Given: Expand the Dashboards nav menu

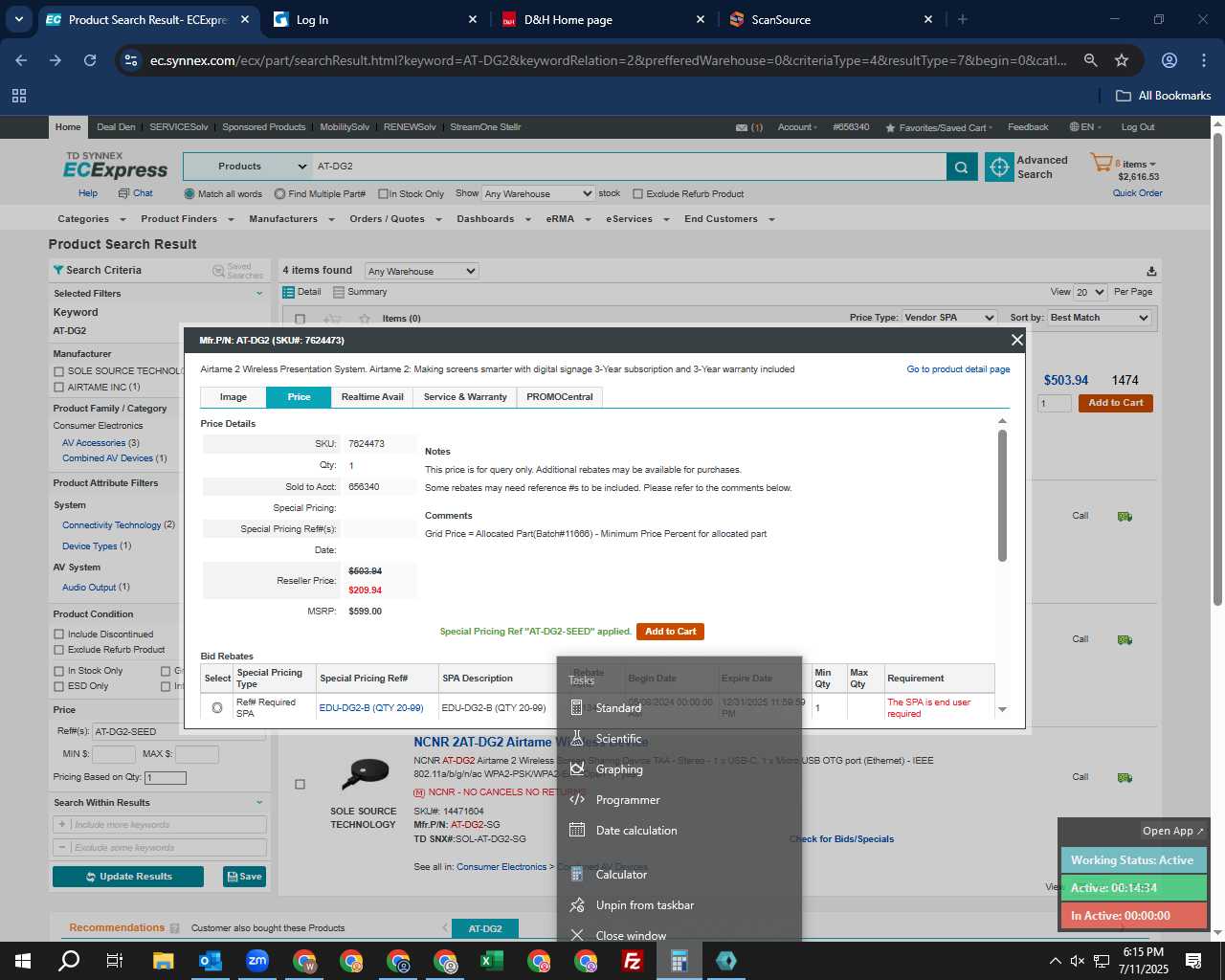Looking at the screenshot, I should coord(493,219).
